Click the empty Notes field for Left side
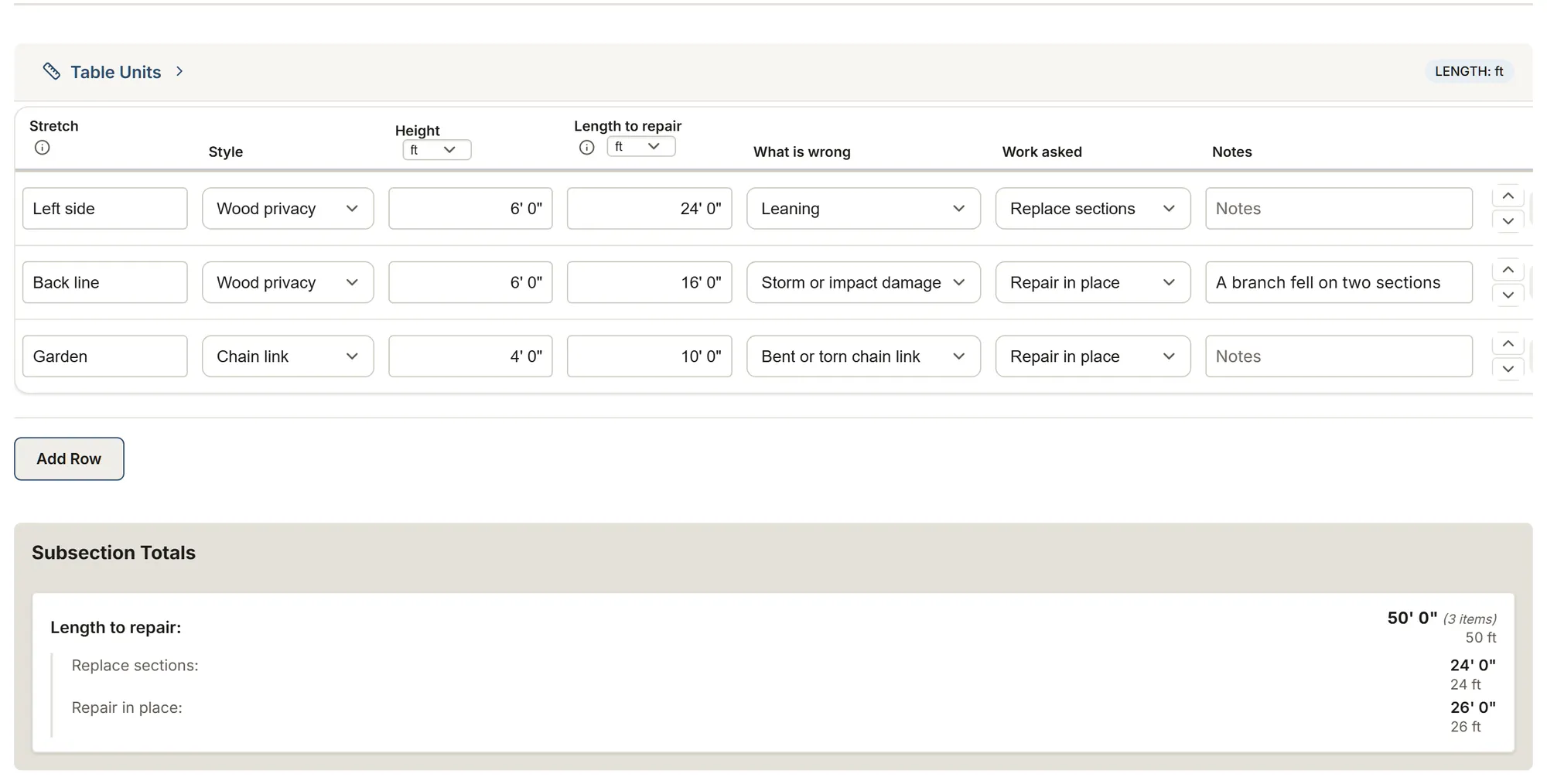Screen dimensions: 1547x784 coord(1339,209)
